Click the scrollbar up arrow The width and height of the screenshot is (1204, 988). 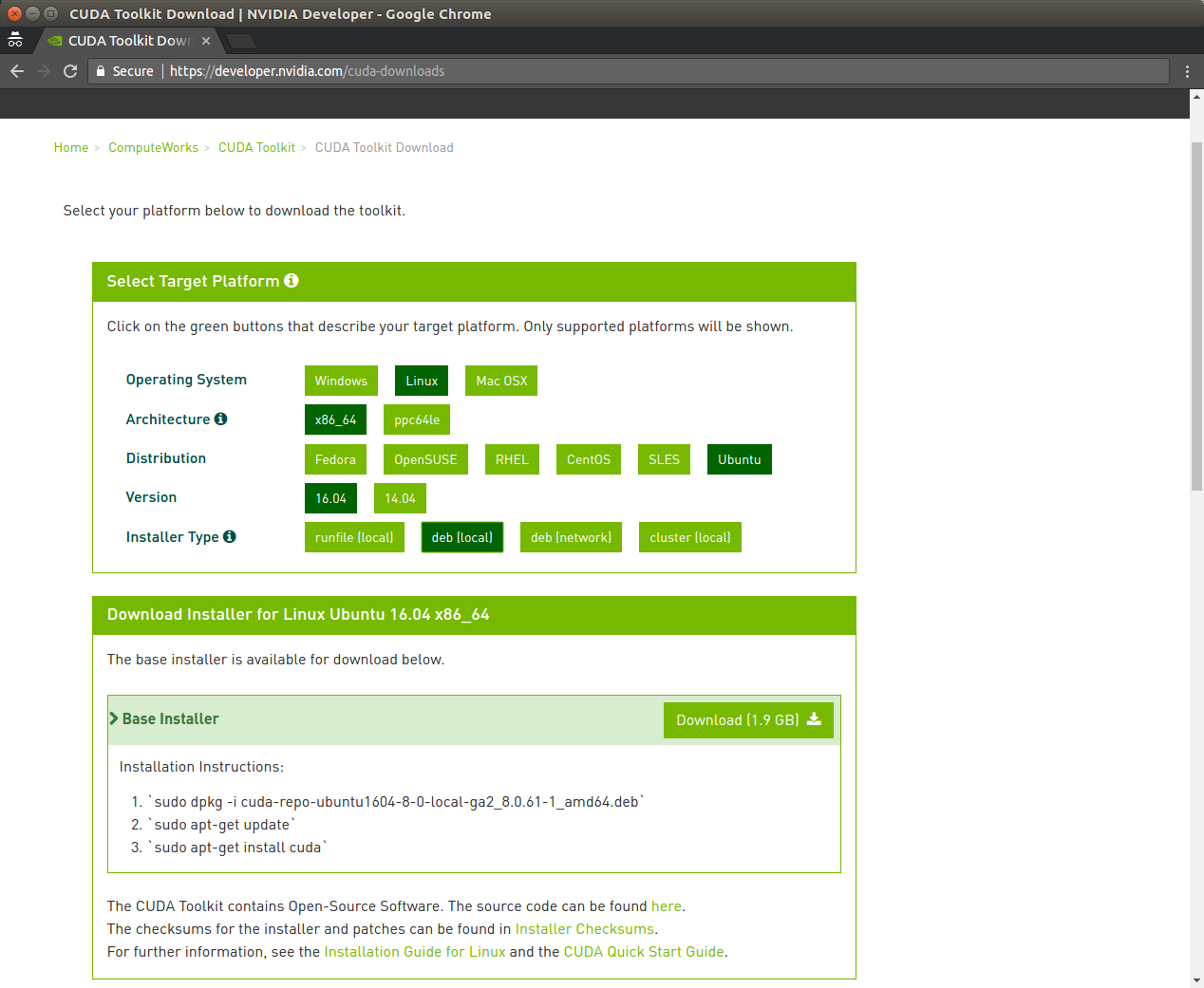1196,97
